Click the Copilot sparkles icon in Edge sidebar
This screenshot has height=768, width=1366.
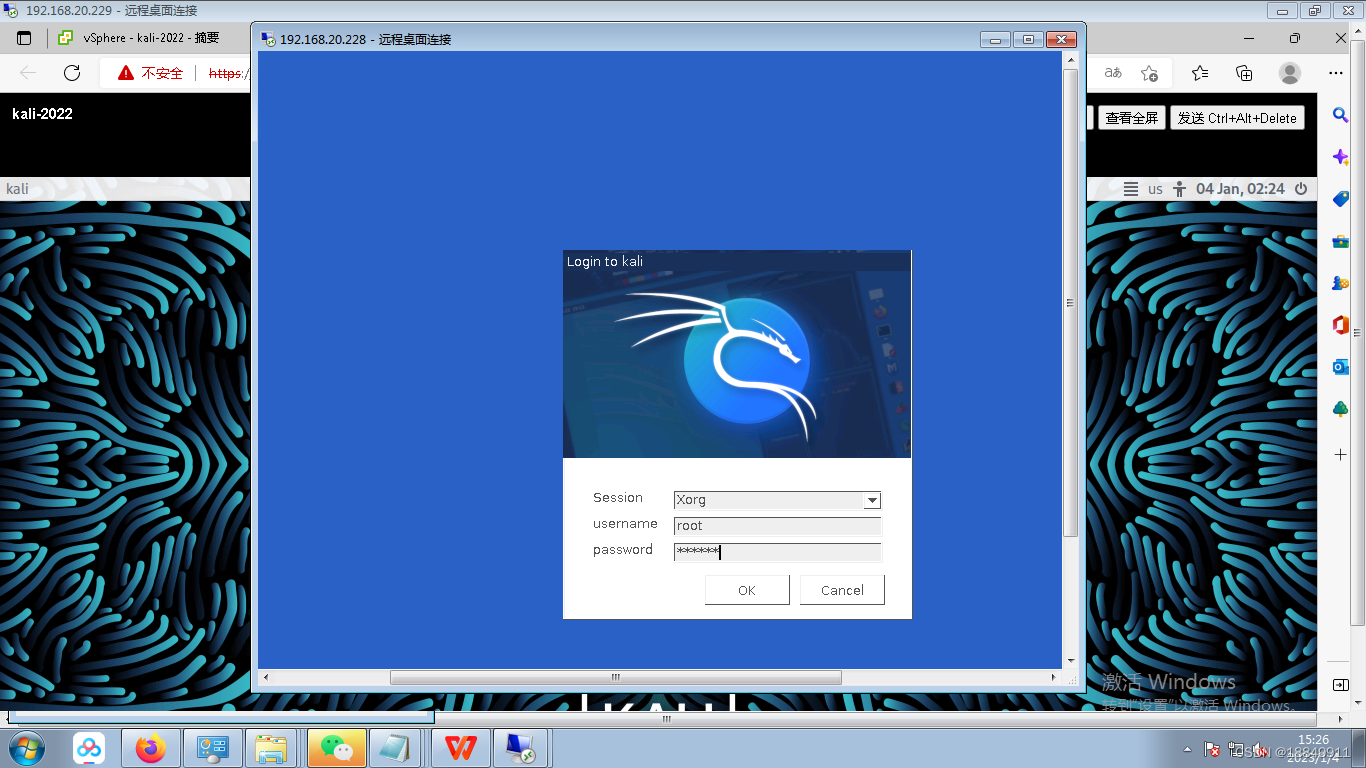pyautogui.click(x=1339, y=156)
